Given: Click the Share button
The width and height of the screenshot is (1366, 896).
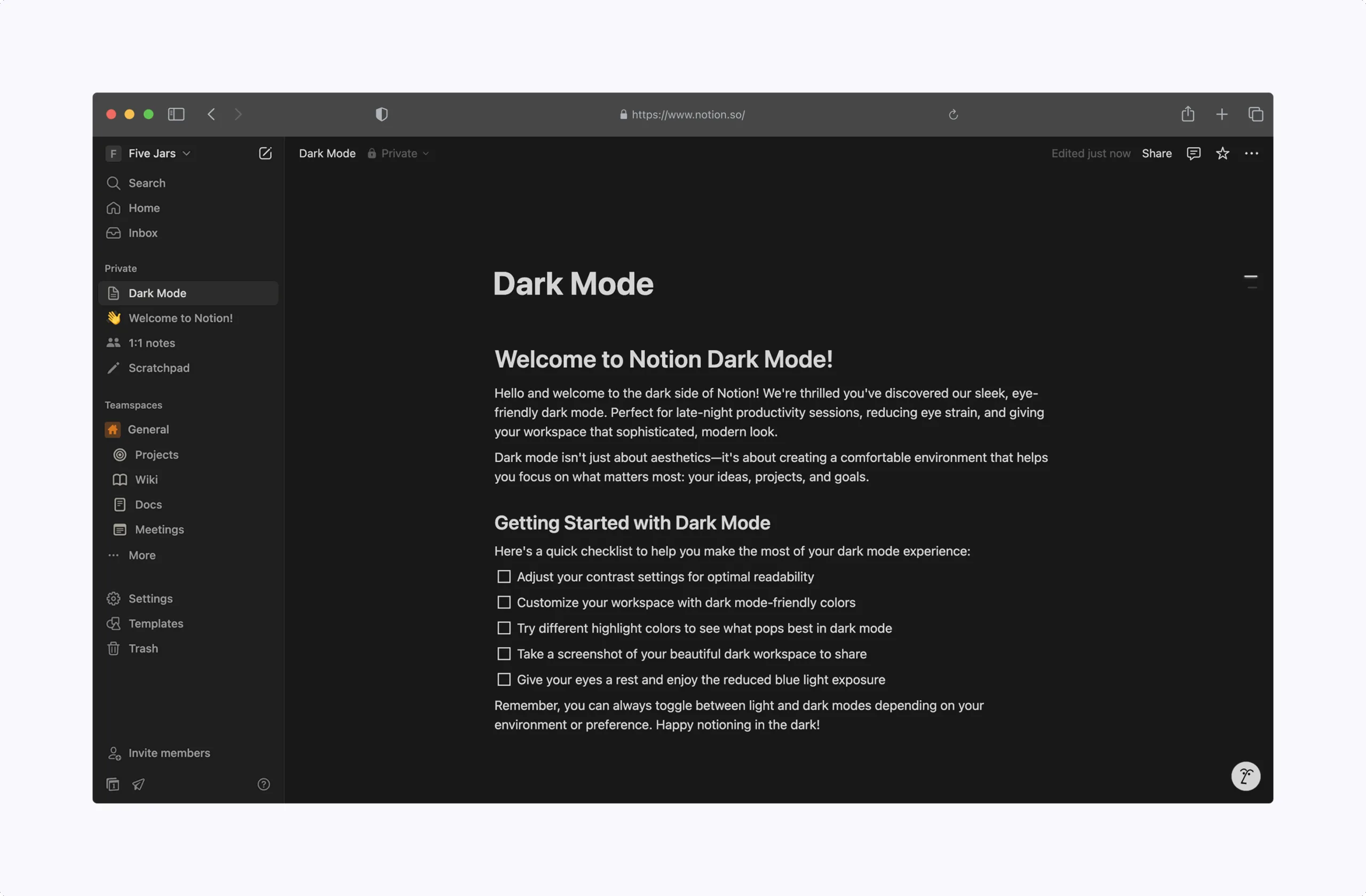Looking at the screenshot, I should pyautogui.click(x=1156, y=153).
